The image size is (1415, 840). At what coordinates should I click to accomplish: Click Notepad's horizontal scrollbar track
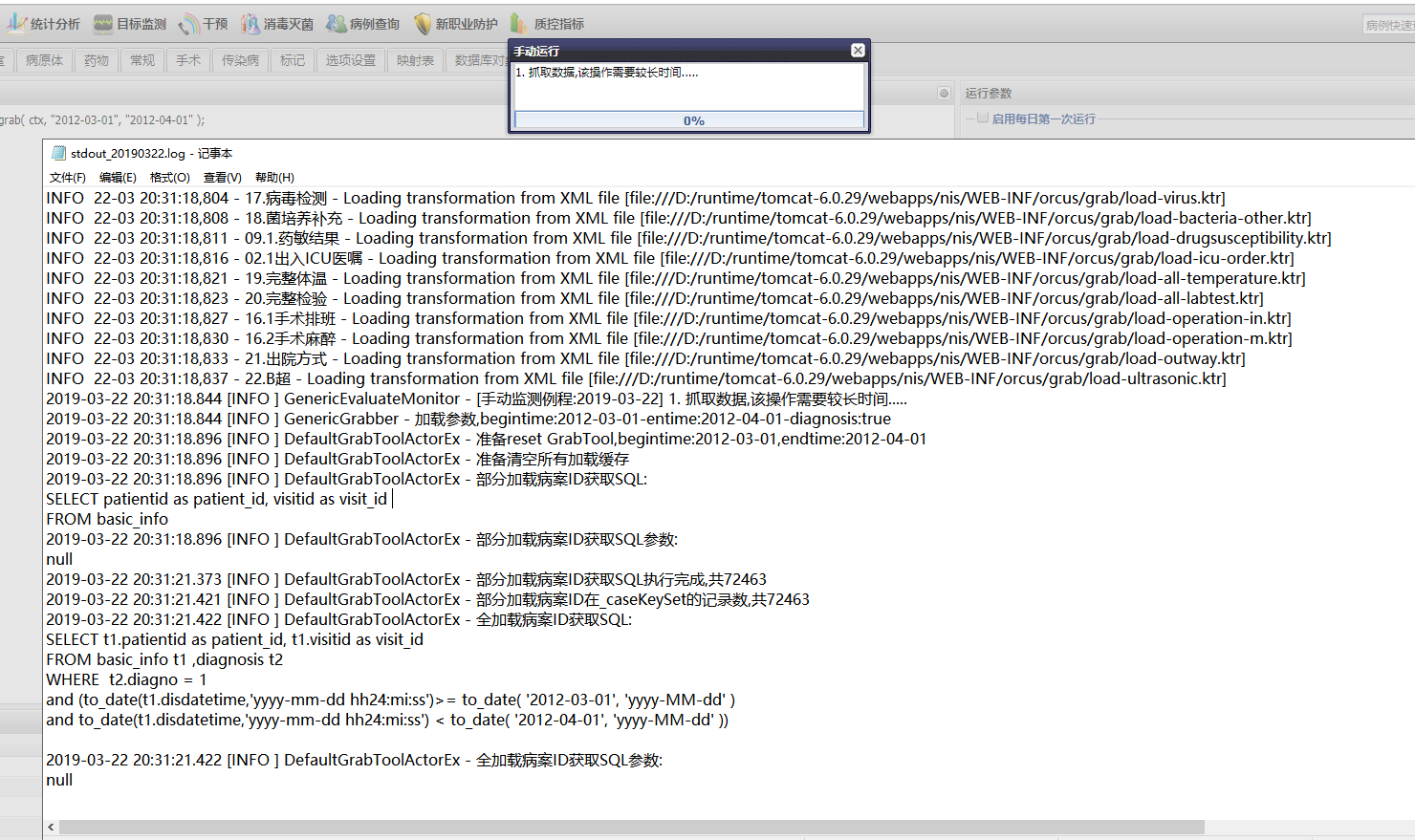736,827
